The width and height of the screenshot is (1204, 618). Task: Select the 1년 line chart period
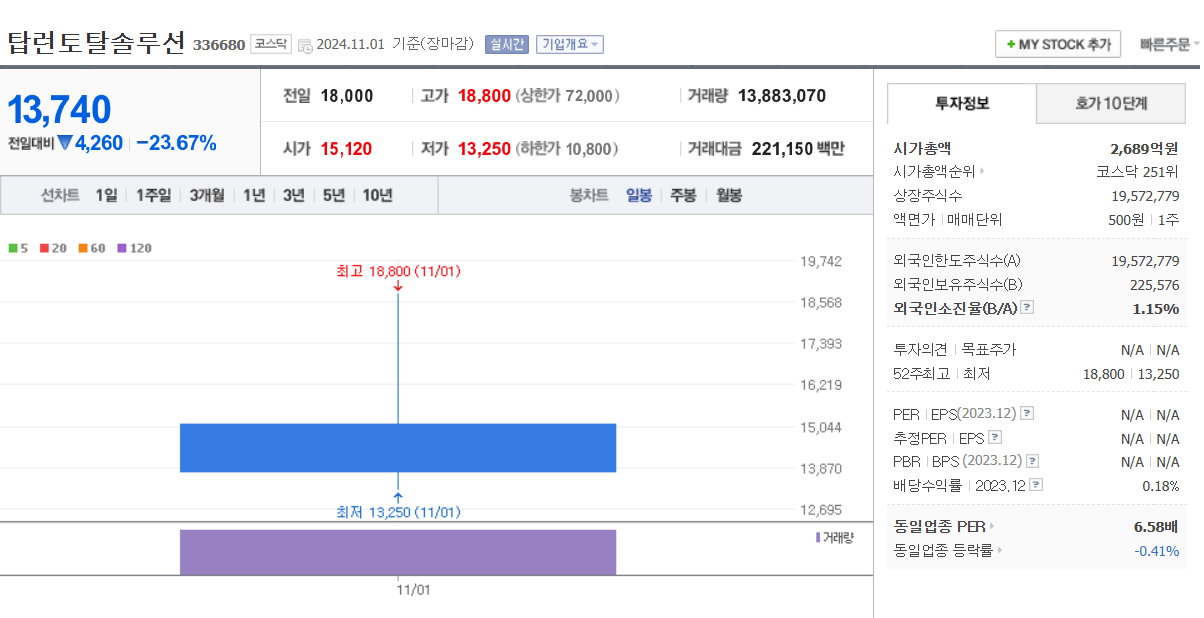[x=254, y=195]
